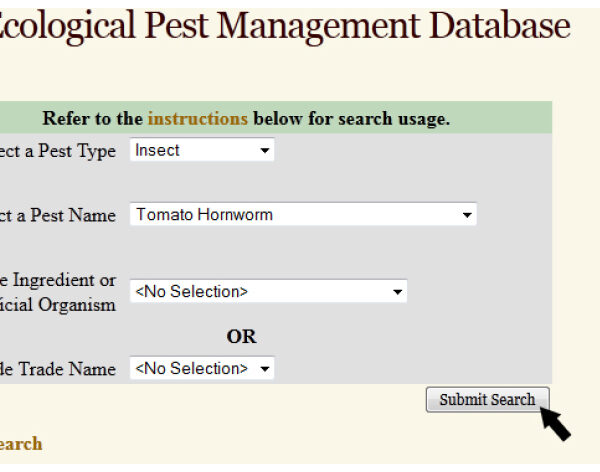Open the Active Ingredient No Selection dropdown
Screen dimensions: 600x472
click(267, 292)
